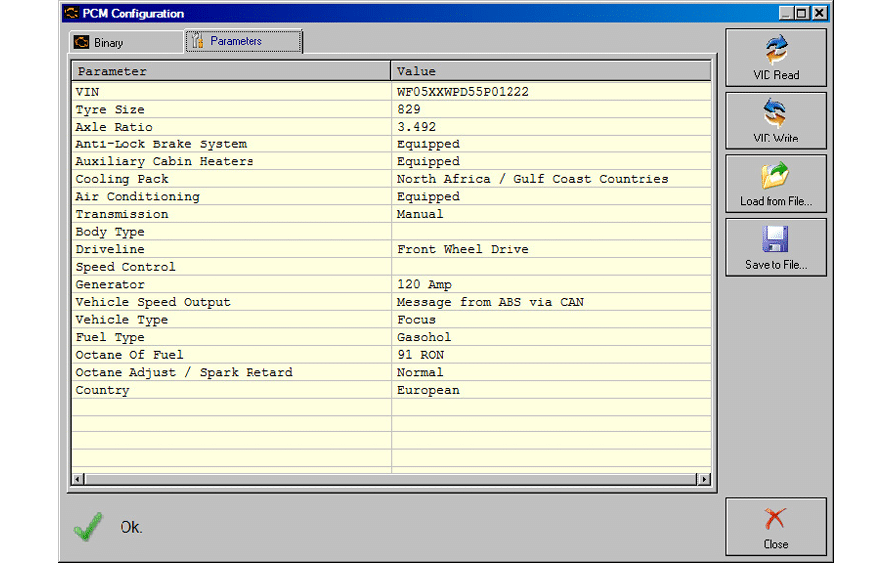Click the Save to File floppy icon

click(776, 240)
